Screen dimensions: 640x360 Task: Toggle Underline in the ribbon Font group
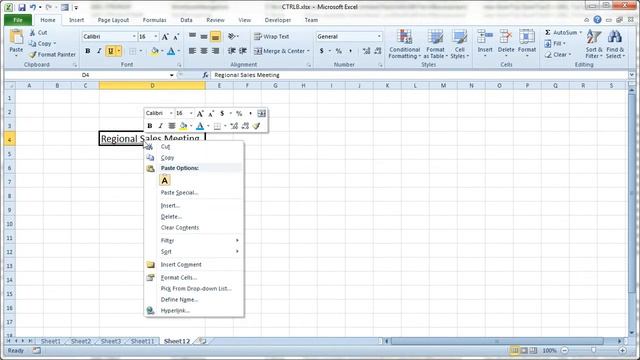click(x=110, y=51)
